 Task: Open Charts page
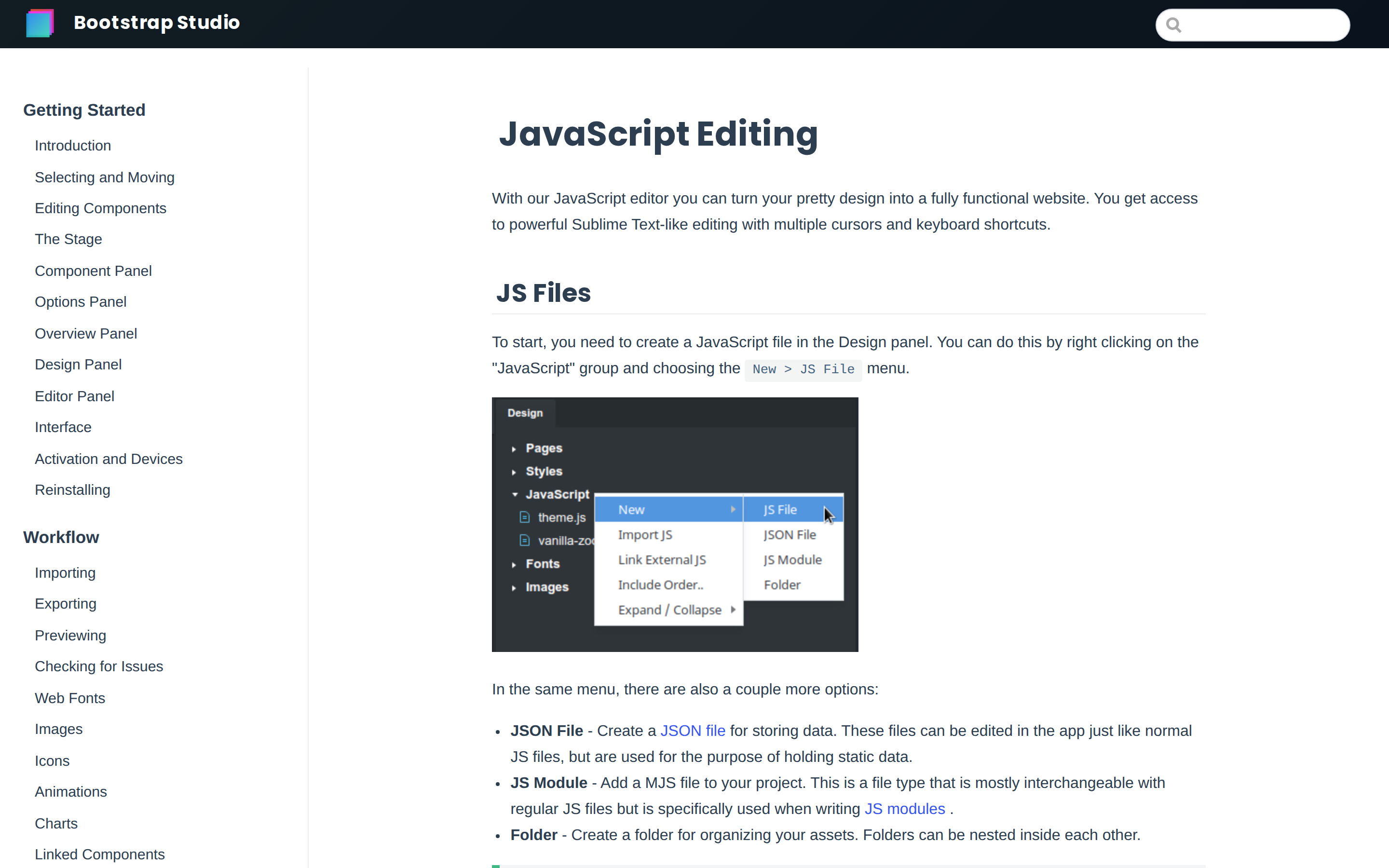coord(56,823)
